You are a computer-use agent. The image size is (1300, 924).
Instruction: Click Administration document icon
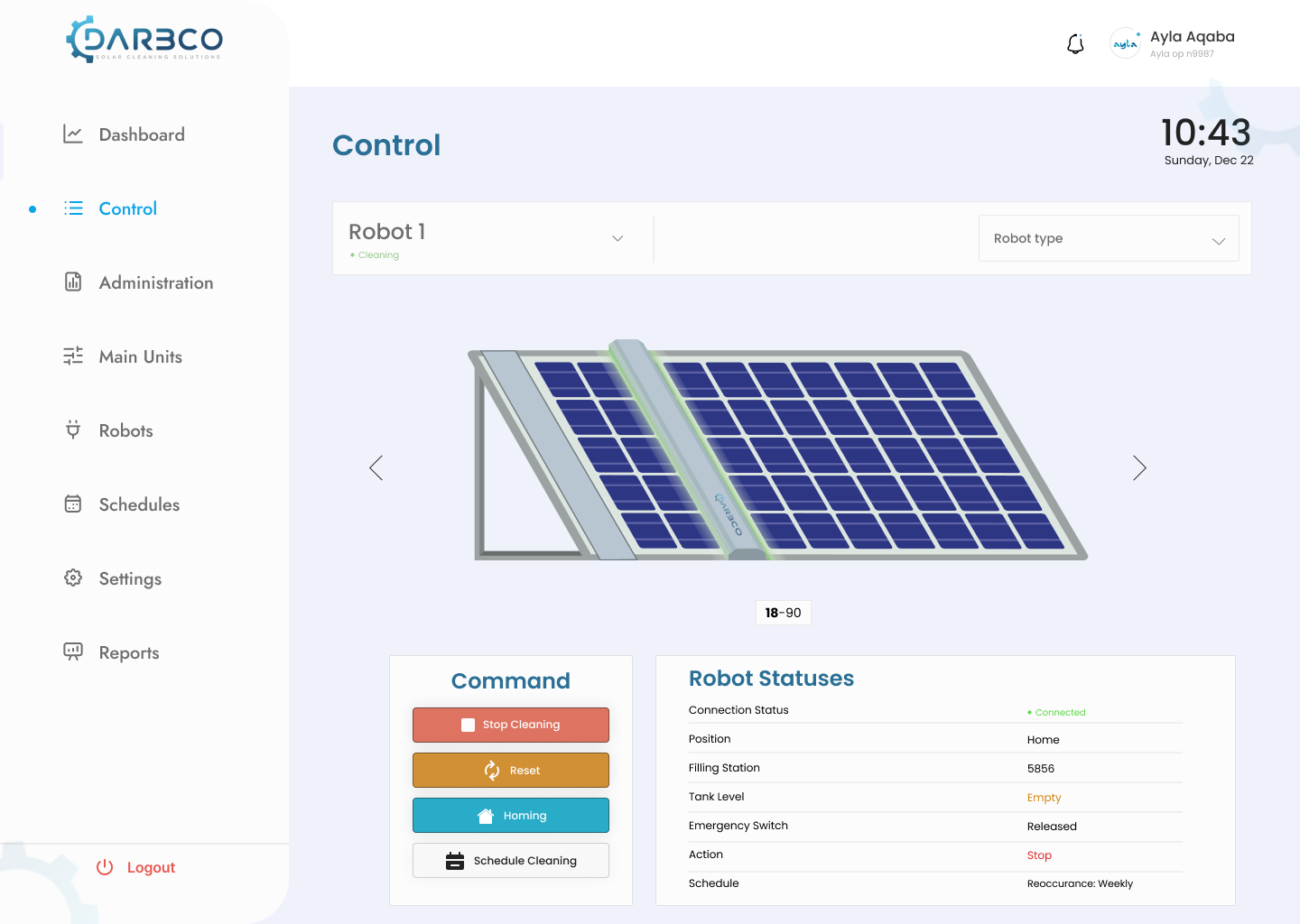73,282
